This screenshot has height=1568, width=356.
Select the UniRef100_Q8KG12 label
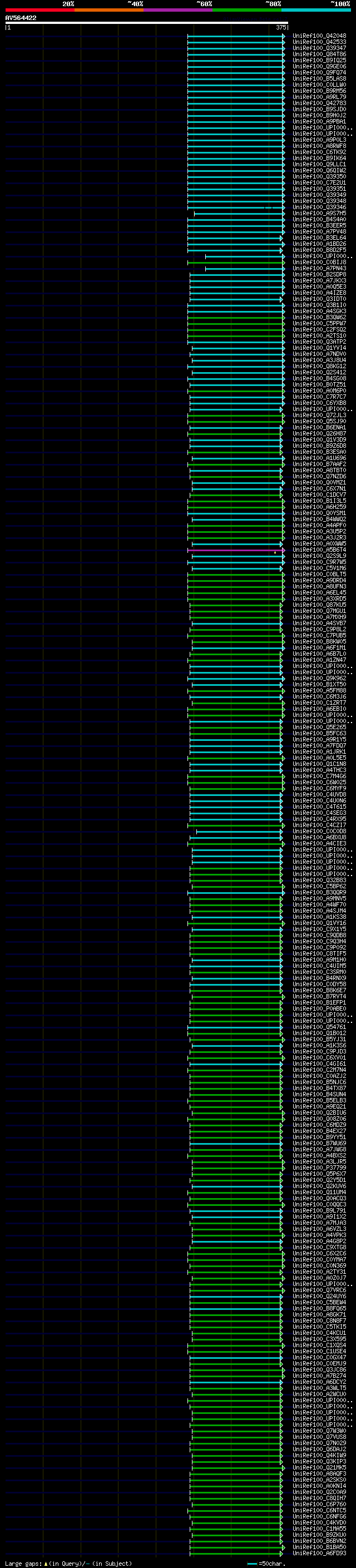(319, 367)
